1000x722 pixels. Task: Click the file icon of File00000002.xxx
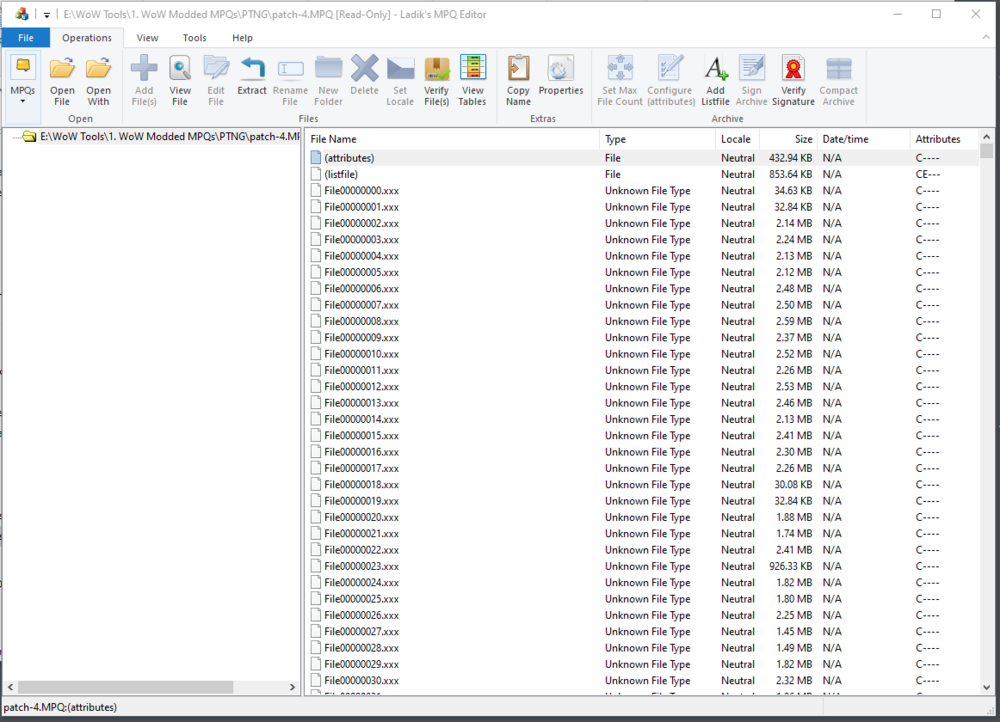[316, 223]
